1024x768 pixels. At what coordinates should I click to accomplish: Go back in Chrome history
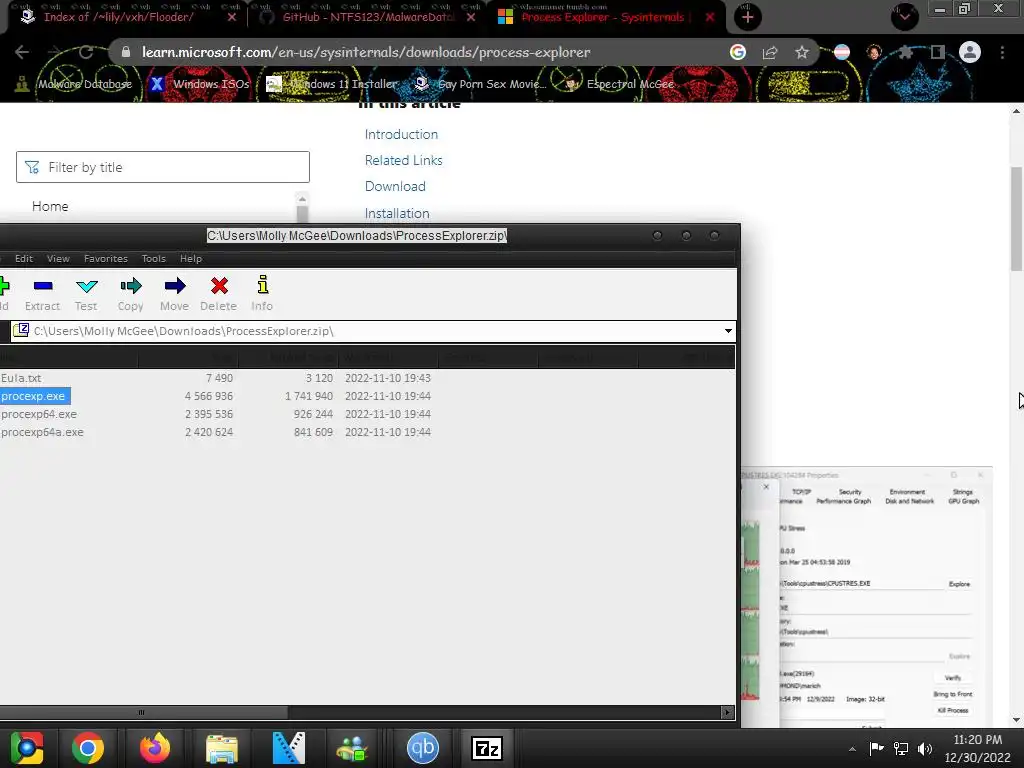pyautogui.click(x=22, y=52)
